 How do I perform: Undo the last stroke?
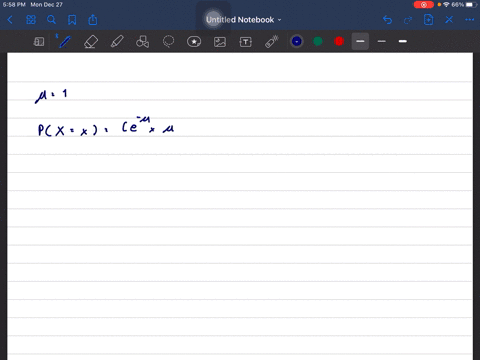click(x=387, y=20)
